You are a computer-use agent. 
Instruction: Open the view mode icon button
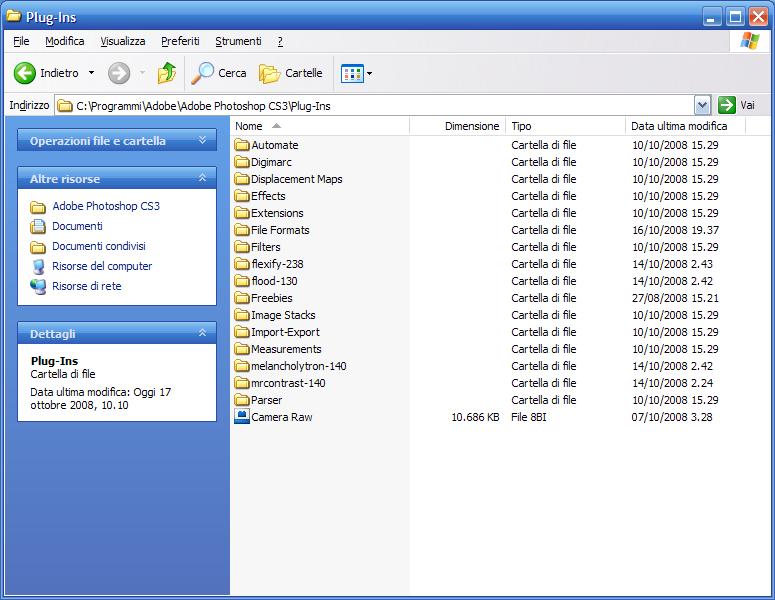pos(352,74)
